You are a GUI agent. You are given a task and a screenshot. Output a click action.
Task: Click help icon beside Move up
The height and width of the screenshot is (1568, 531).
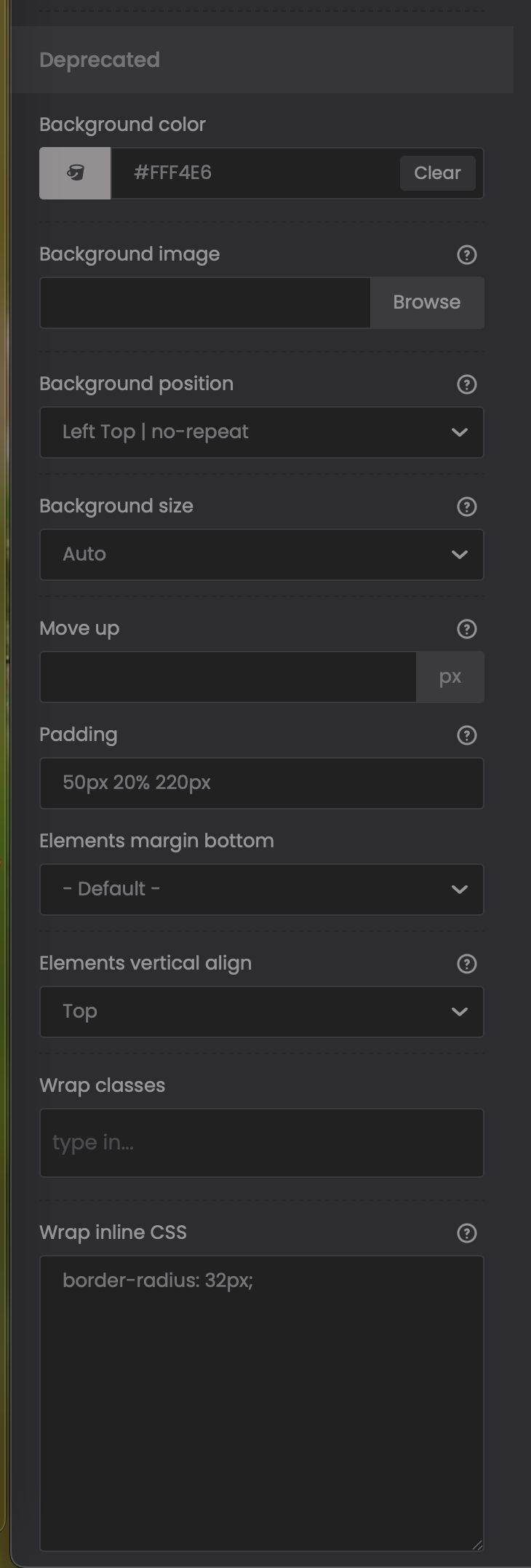(x=467, y=629)
